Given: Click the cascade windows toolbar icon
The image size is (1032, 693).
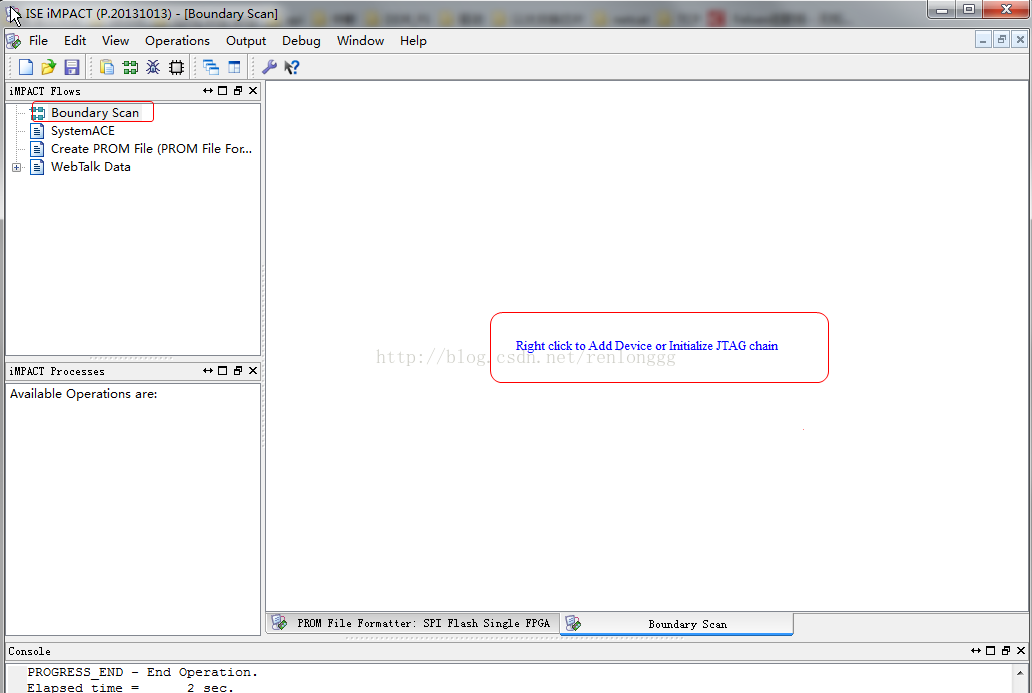Looking at the screenshot, I should tap(211, 67).
